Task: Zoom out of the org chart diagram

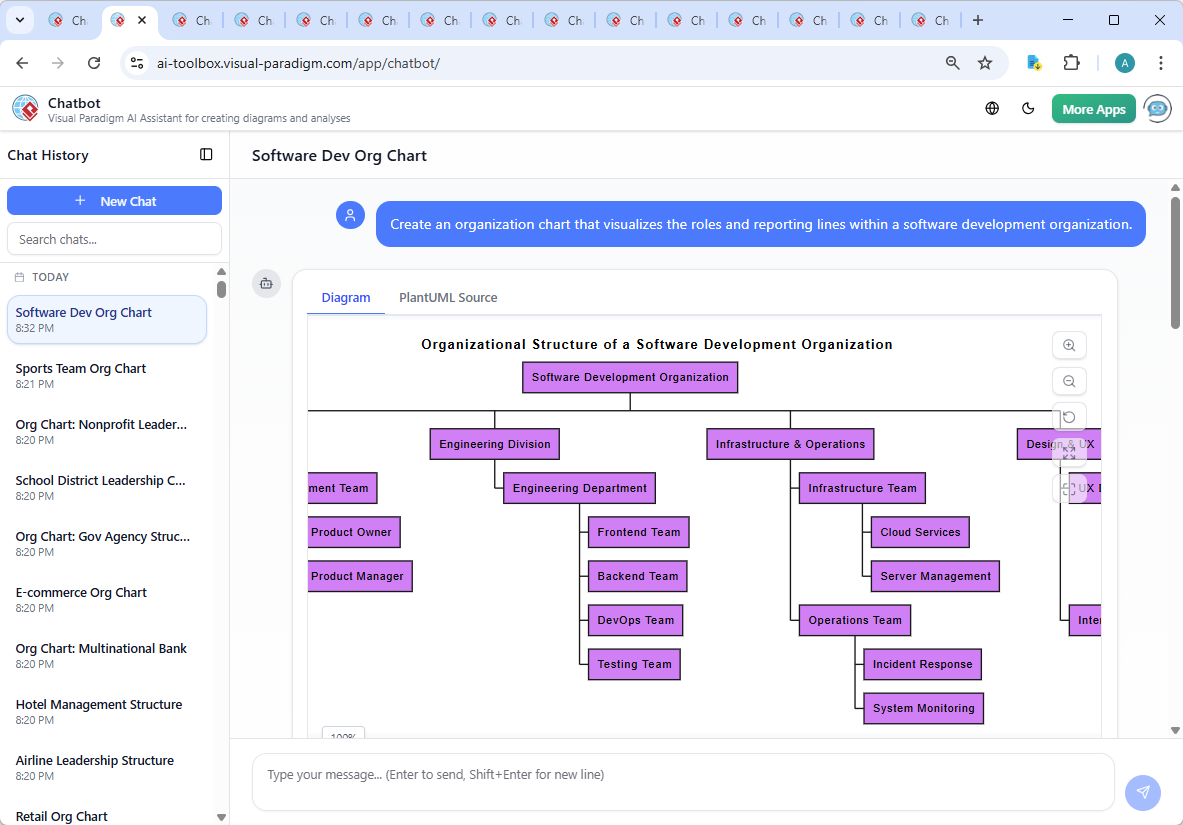Action: pos(1069,381)
